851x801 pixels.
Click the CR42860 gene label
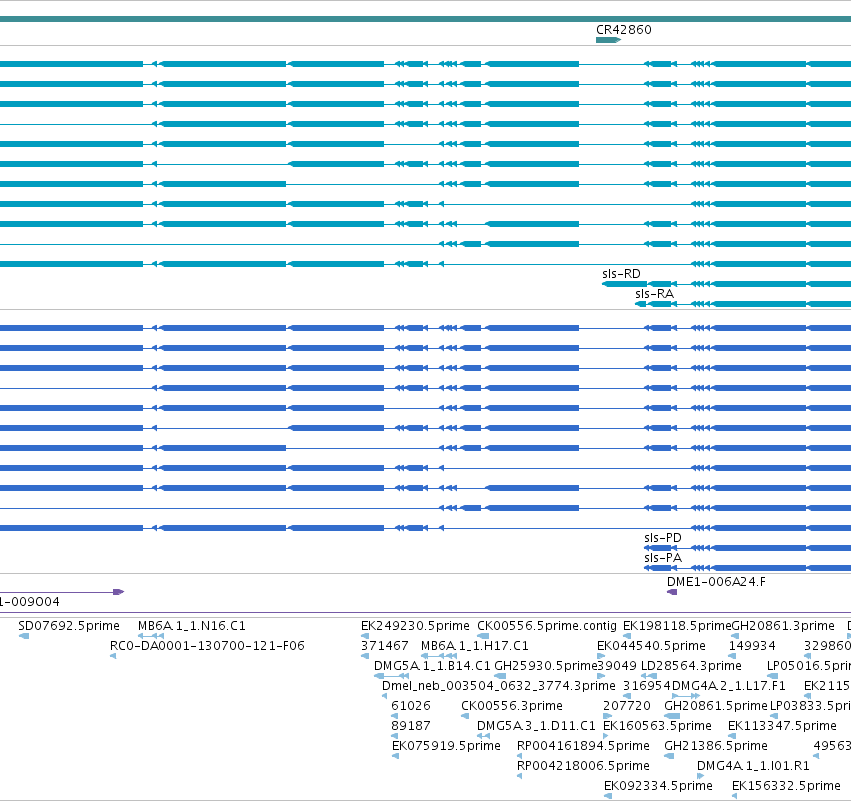[x=624, y=30]
